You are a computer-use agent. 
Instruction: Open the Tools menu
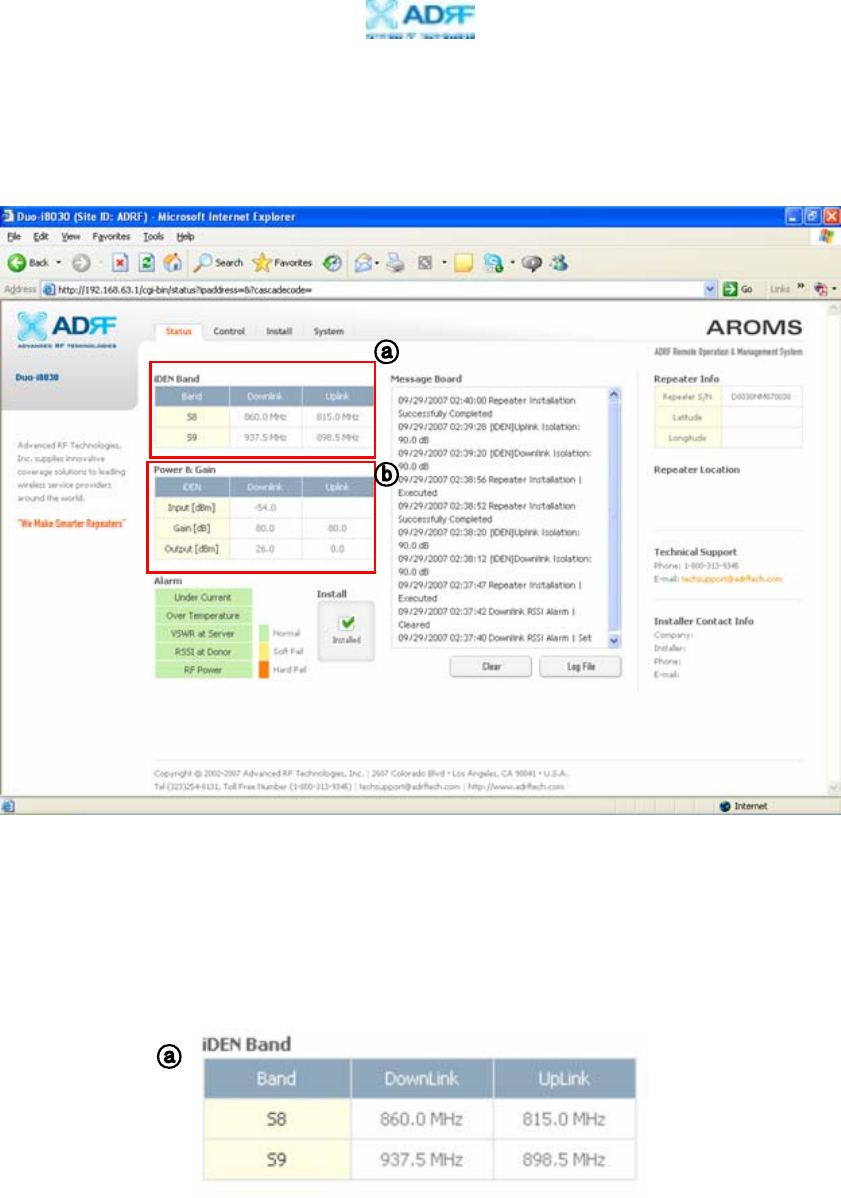pos(154,237)
